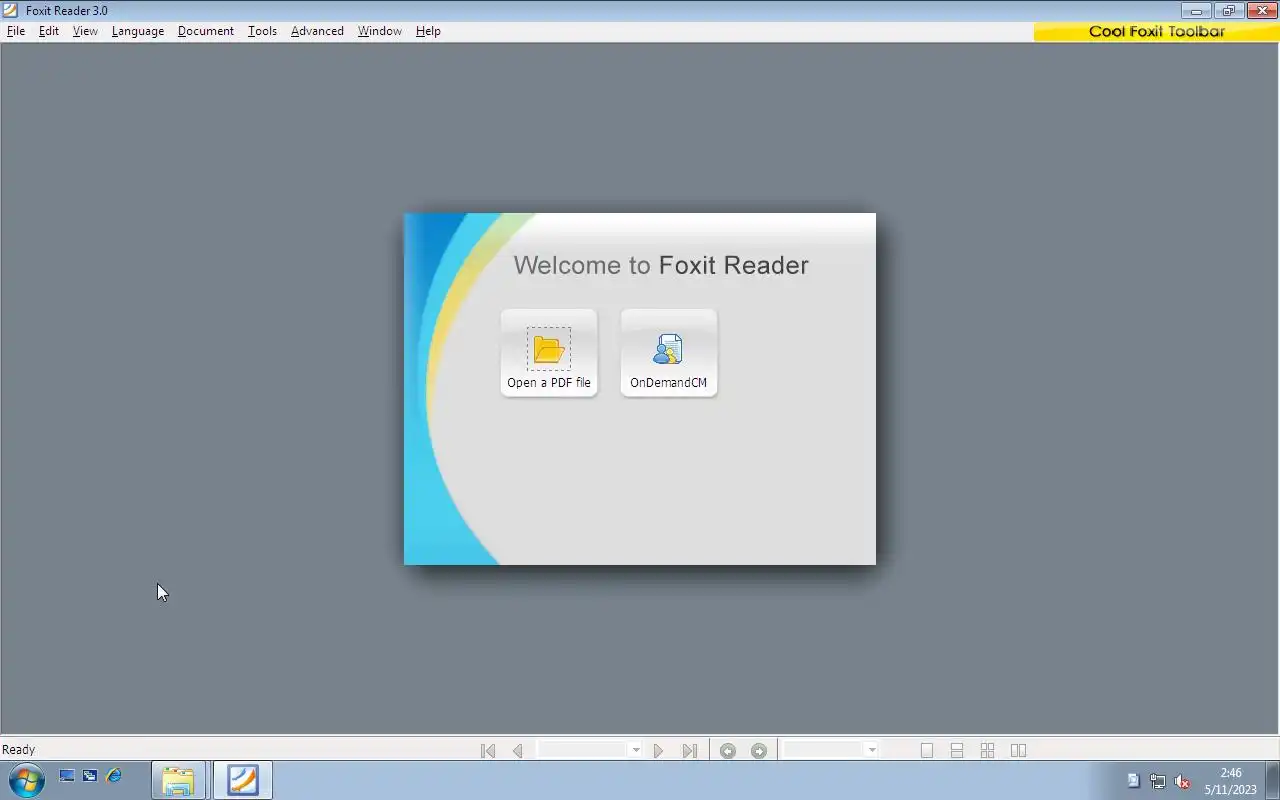Image resolution: width=1280 pixels, height=800 pixels.
Task: Click Show Desktop quick launch icon
Action: (x=67, y=776)
